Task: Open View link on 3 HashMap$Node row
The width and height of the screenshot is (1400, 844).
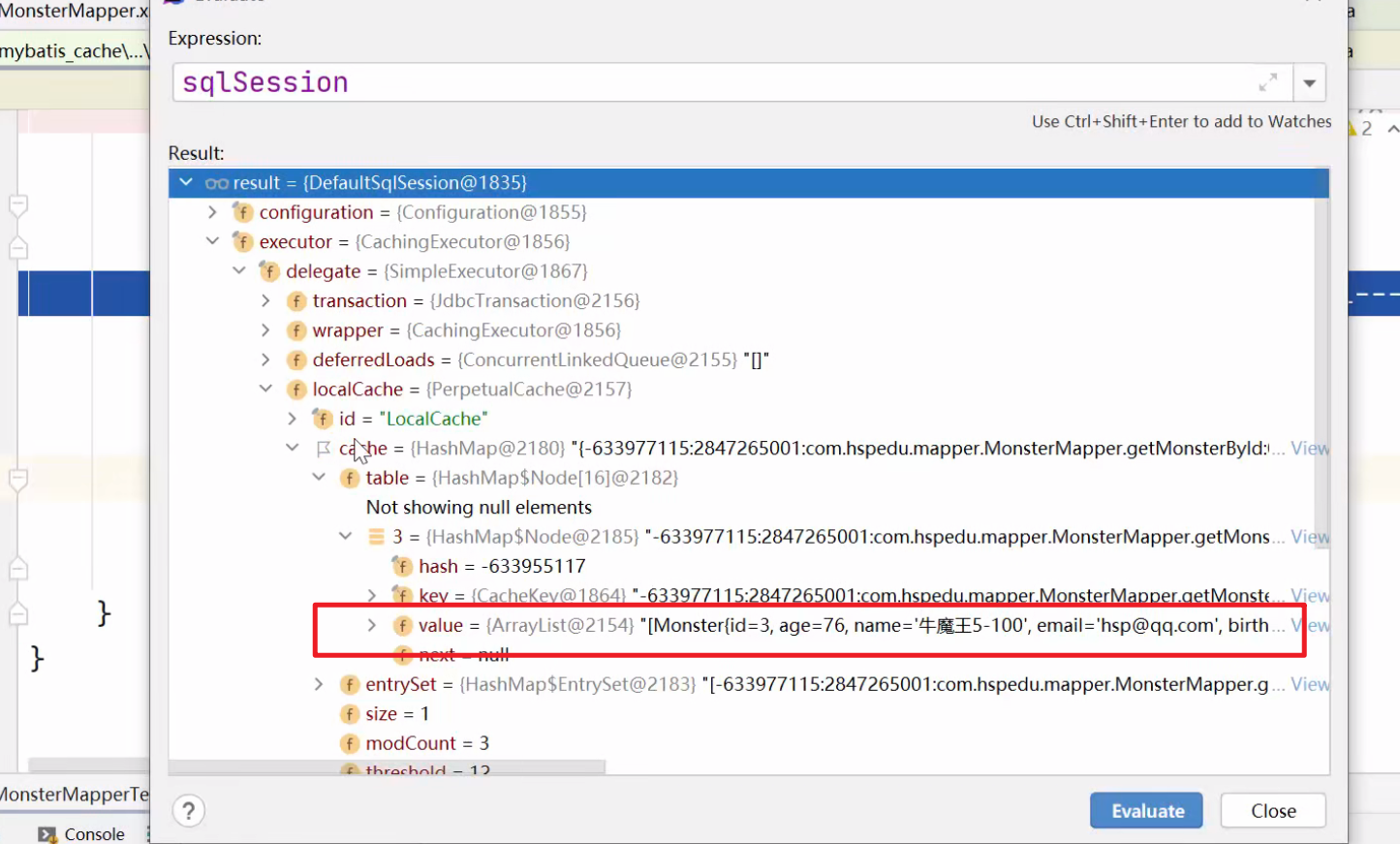Action: [x=1309, y=537]
